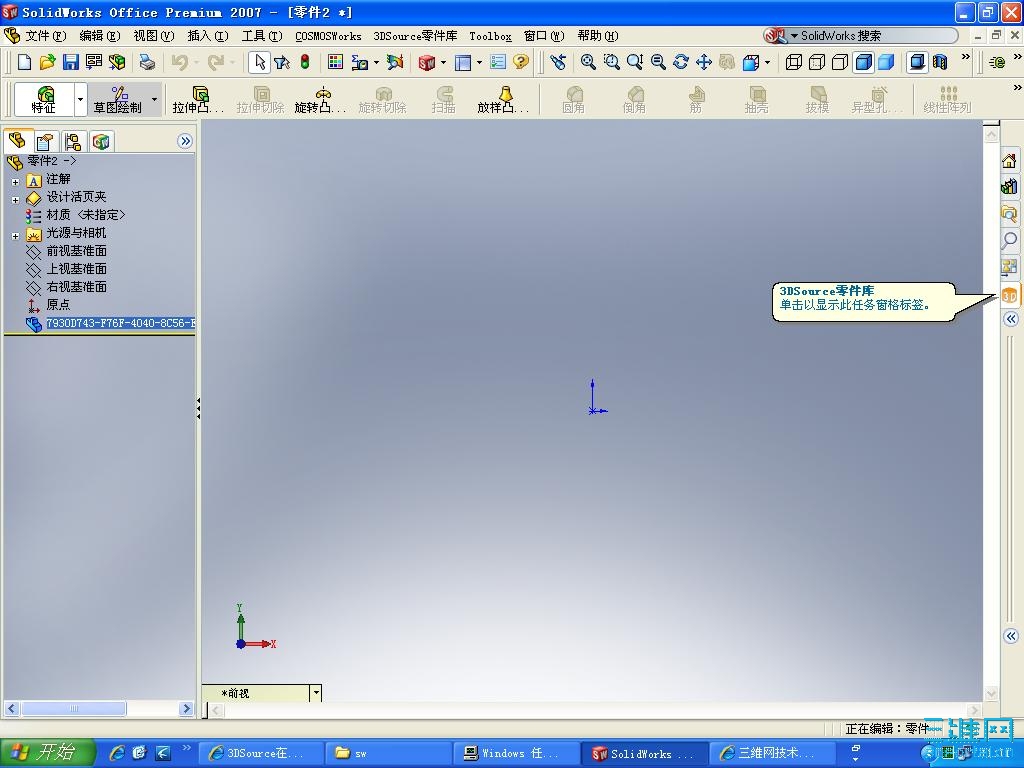Select the Pan view tool
This screenshot has height=768, width=1024.
coord(703,62)
